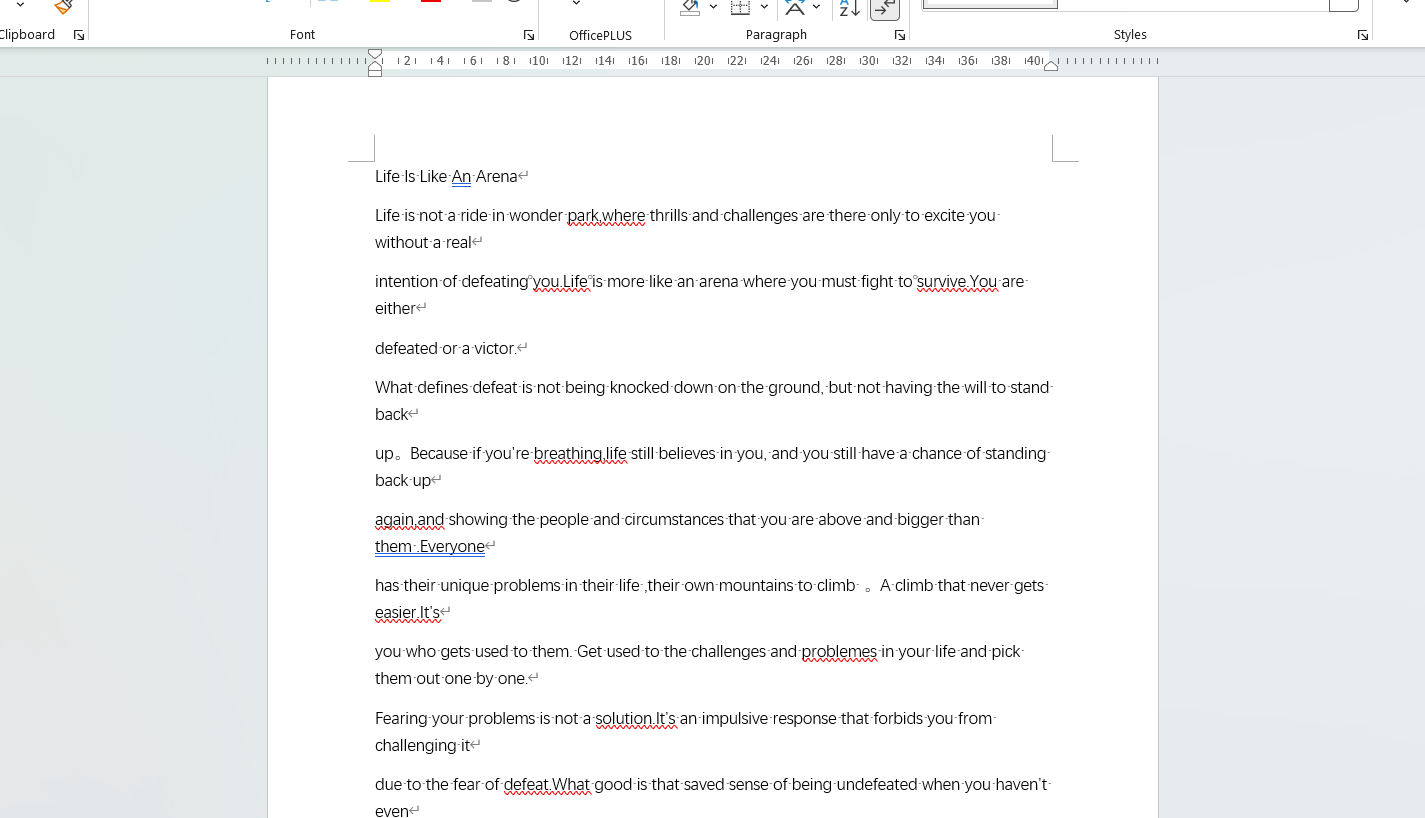This screenshot has width=1425, height=818.
Task: Expand the Borders dropdown arrow
Action: pyautogui.click(x=764, y=7)
